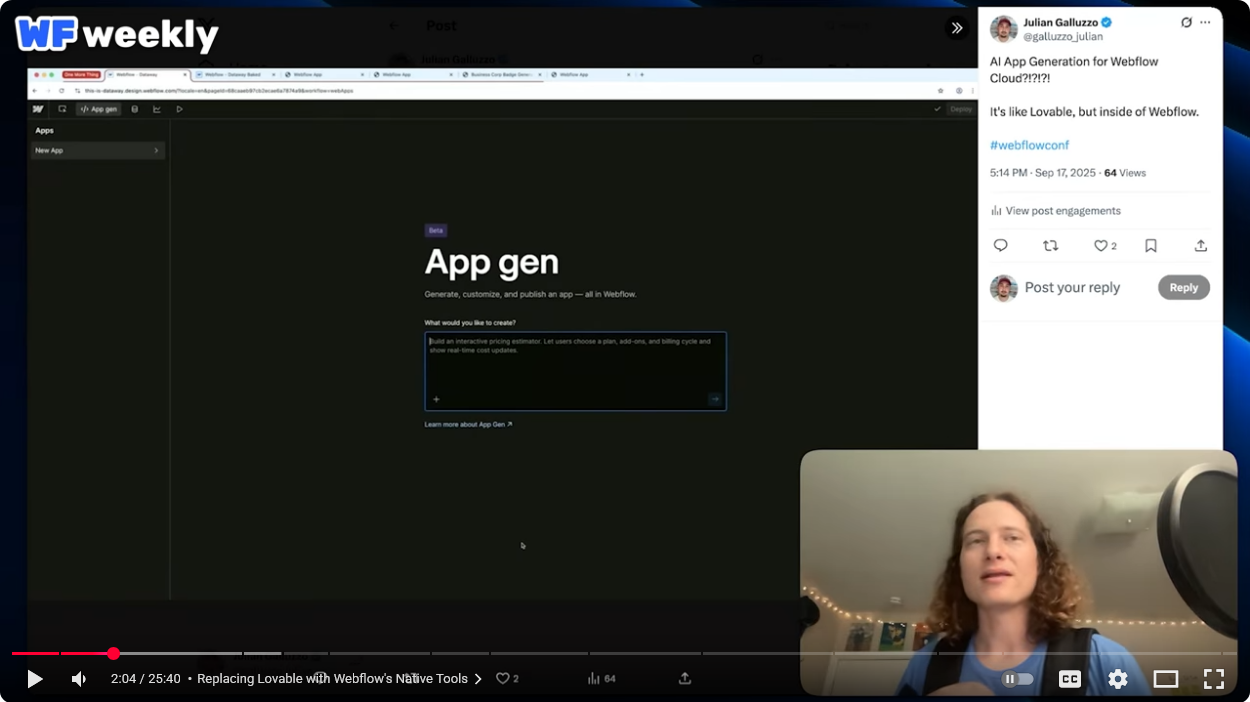1250x702 pixels.
Task: Click the post timestamp 5:14 PM Sep 17, 2025
Action: click(1043, 173)
